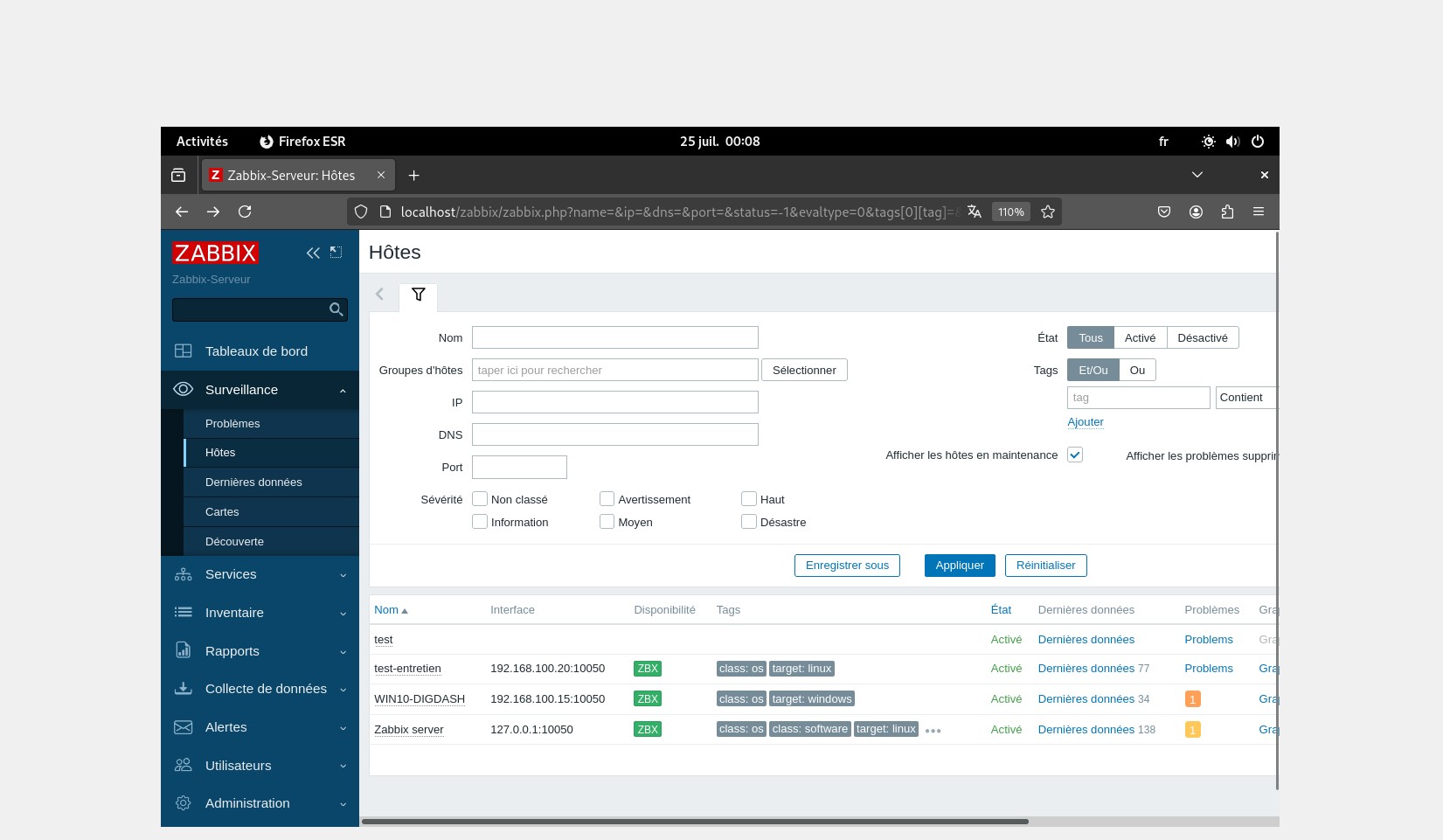Click the ZBX availability badge for WIN10-DIGDASH
This screenshot has height=840, width=1443.
[x=647, y=699]
